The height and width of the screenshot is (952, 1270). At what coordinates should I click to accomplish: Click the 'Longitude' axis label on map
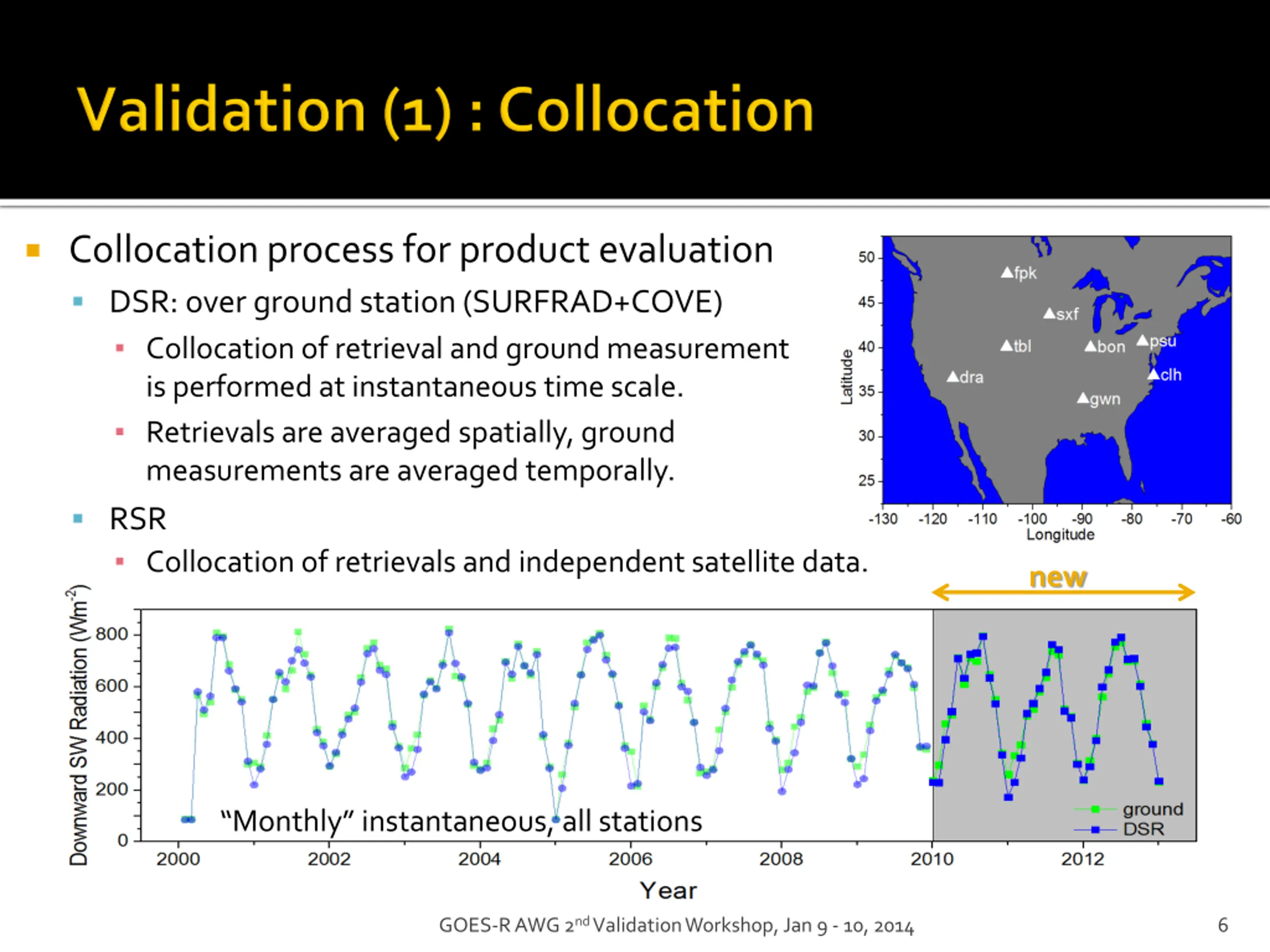click(1061, 535)
